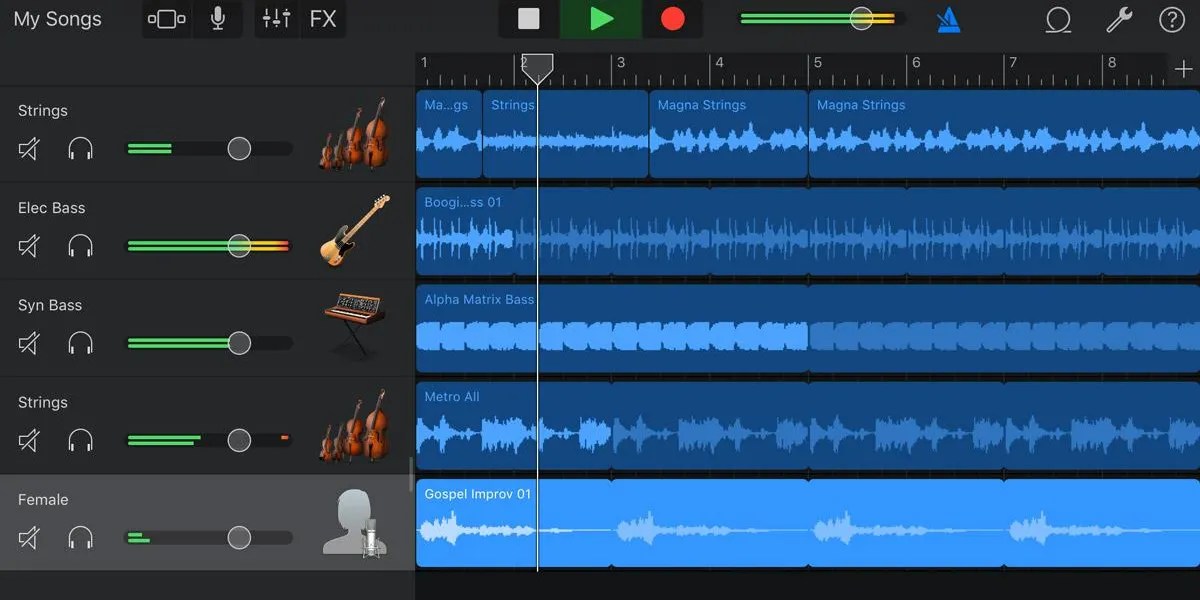Viewport: 1200px width, 600px height.
Task: Stop playback with the square button
Action: click(529, 19)
